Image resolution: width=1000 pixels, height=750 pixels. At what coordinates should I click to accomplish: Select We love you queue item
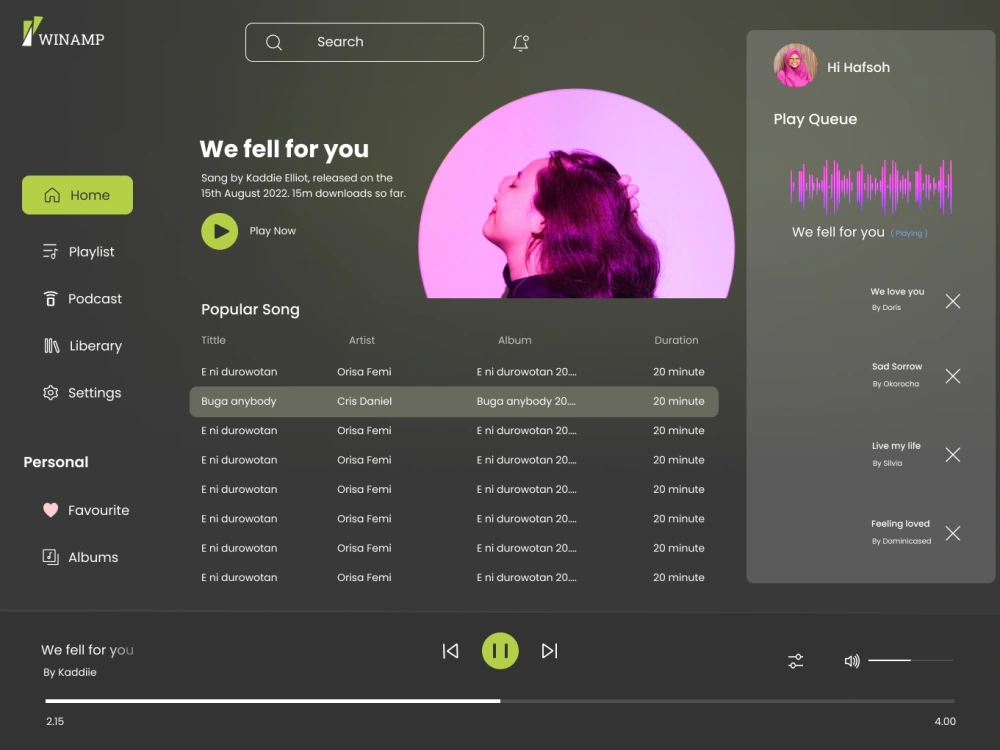[x=897, y=298]
